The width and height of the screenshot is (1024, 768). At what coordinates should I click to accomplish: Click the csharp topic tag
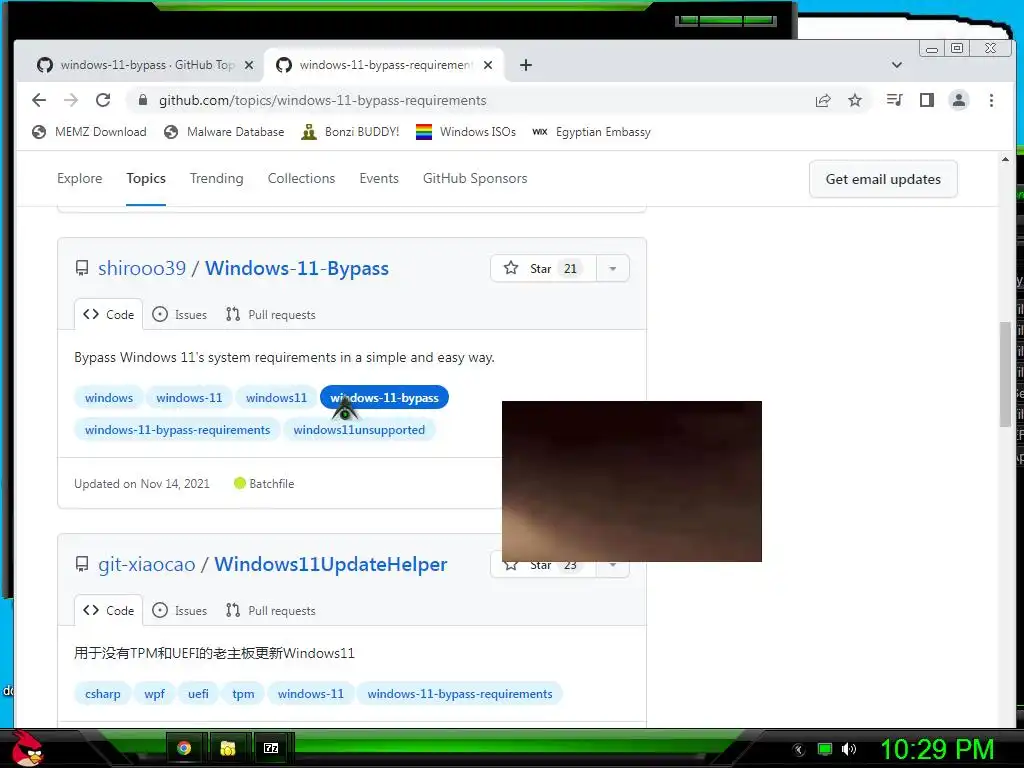tap(103, 694)
